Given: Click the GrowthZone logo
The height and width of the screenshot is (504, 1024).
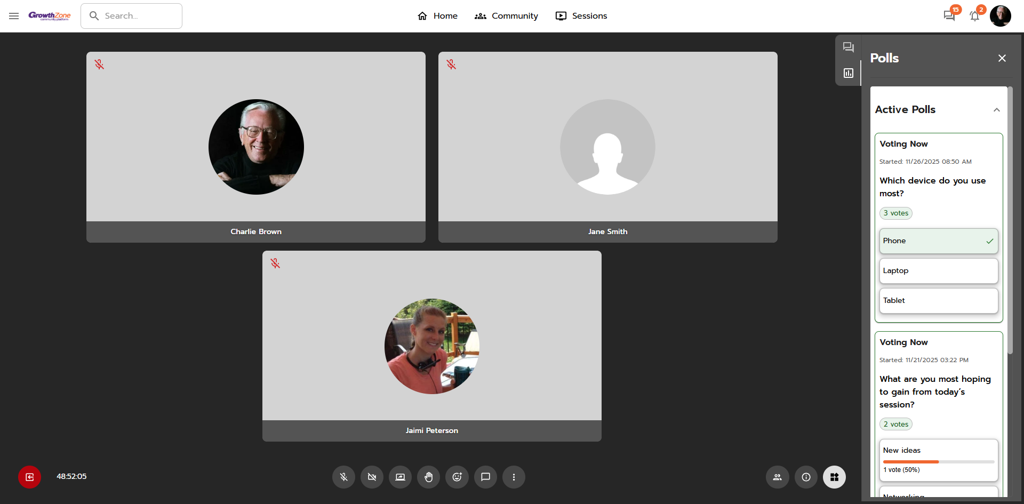Looking at the screenshot, I should point(50,16).
